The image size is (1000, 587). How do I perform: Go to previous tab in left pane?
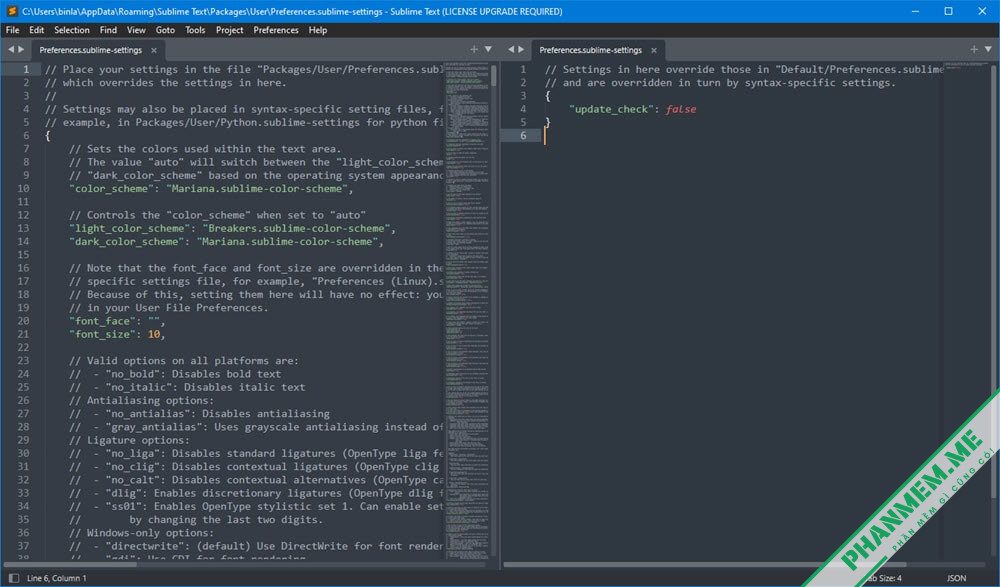coord(11,49)
